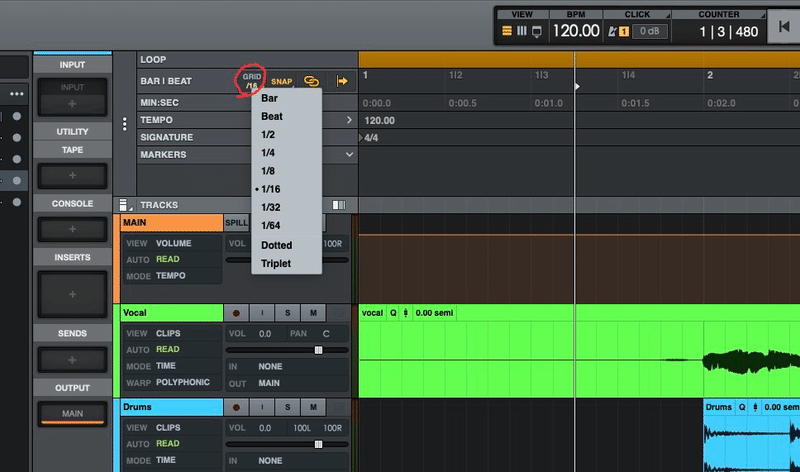Open the CLICK options corner arrow

click(667, 15)
